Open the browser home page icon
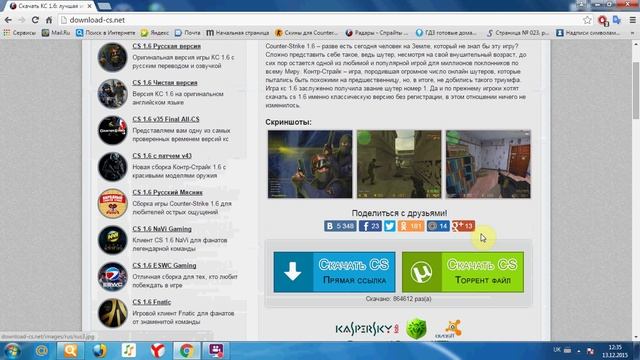The width and height of the screenshot is (640, 360). (49, 20)
